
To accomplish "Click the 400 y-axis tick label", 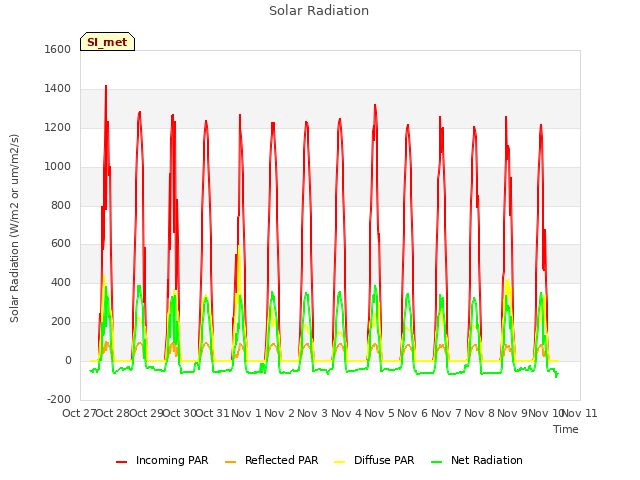I will click(61, 282).
